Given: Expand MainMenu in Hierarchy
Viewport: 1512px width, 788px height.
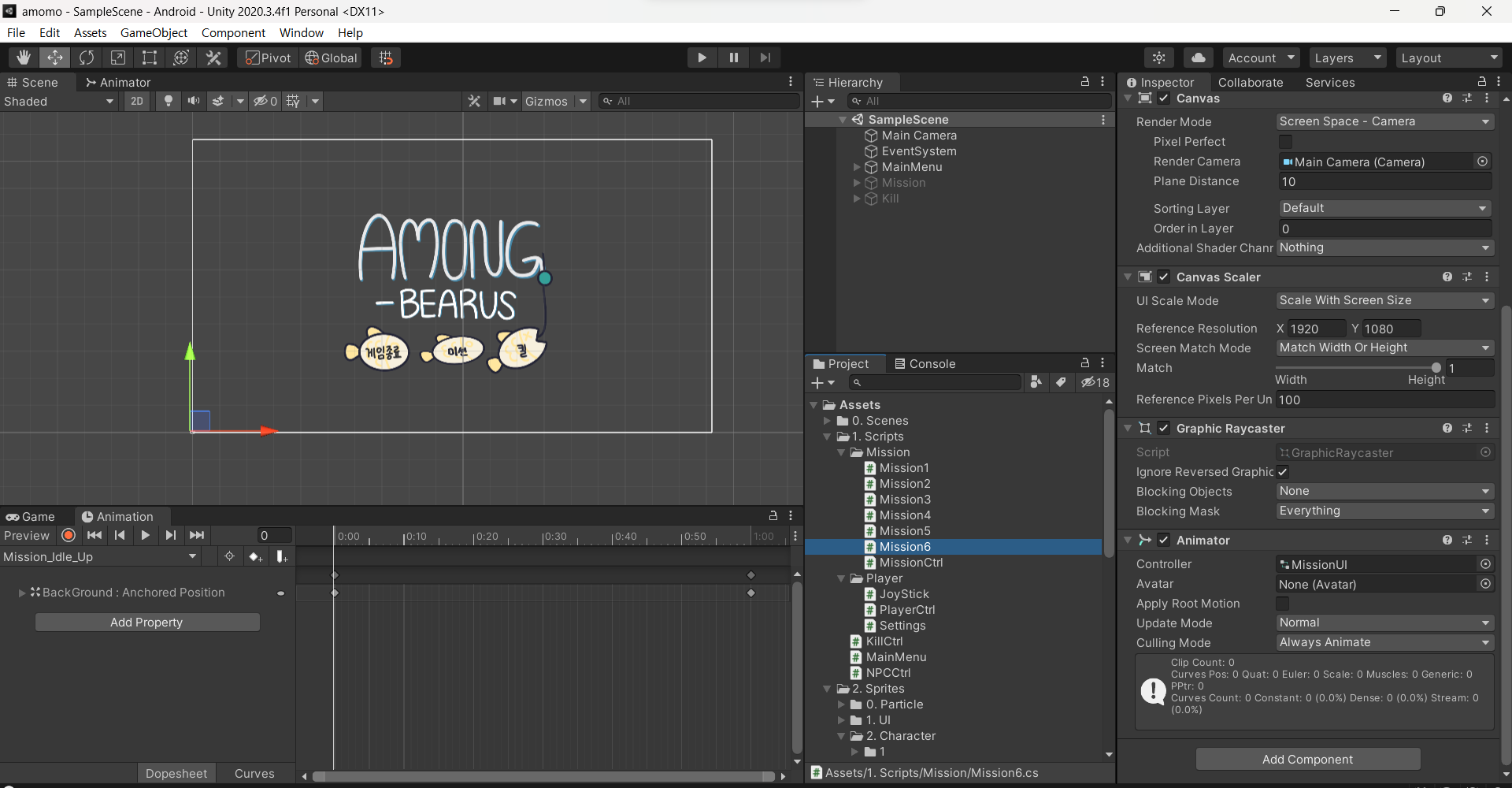Looking at the screenshot, I should tap(857, 167).
